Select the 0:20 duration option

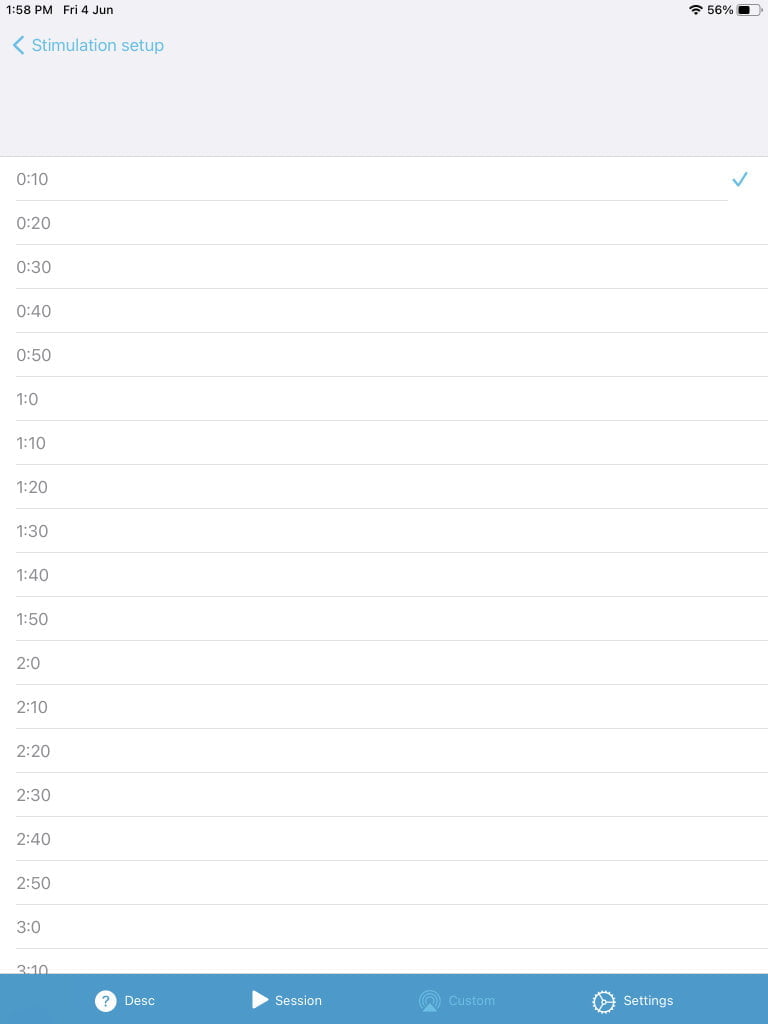click(x=384, y=223)
